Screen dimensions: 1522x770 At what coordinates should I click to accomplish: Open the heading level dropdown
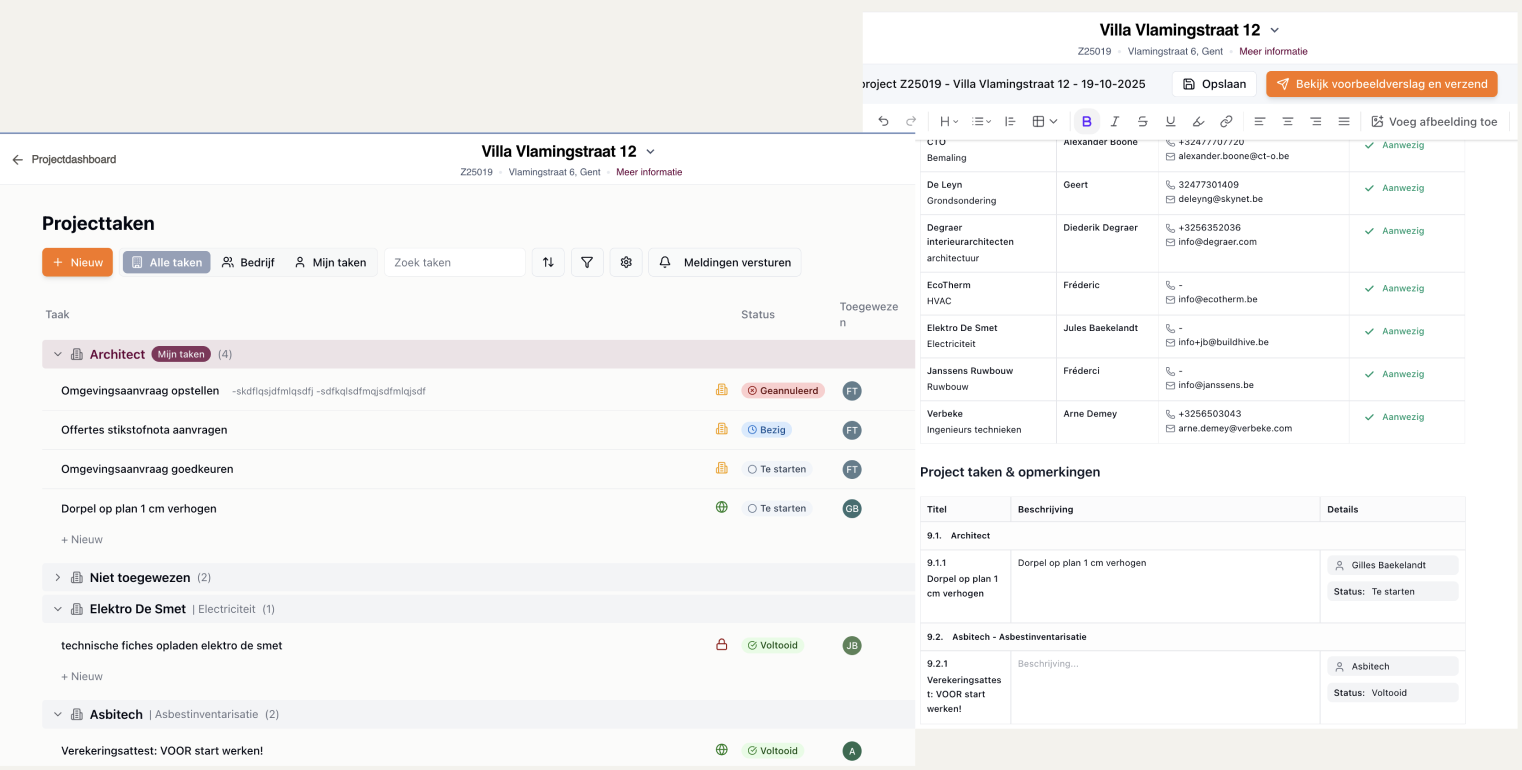coord(949,122)
